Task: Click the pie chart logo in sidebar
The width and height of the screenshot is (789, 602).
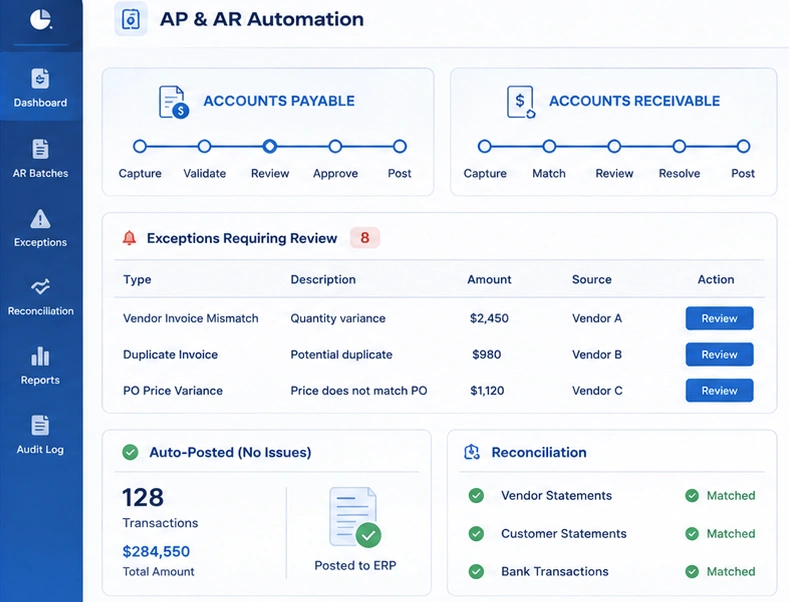Action: (x=40, y=20)
